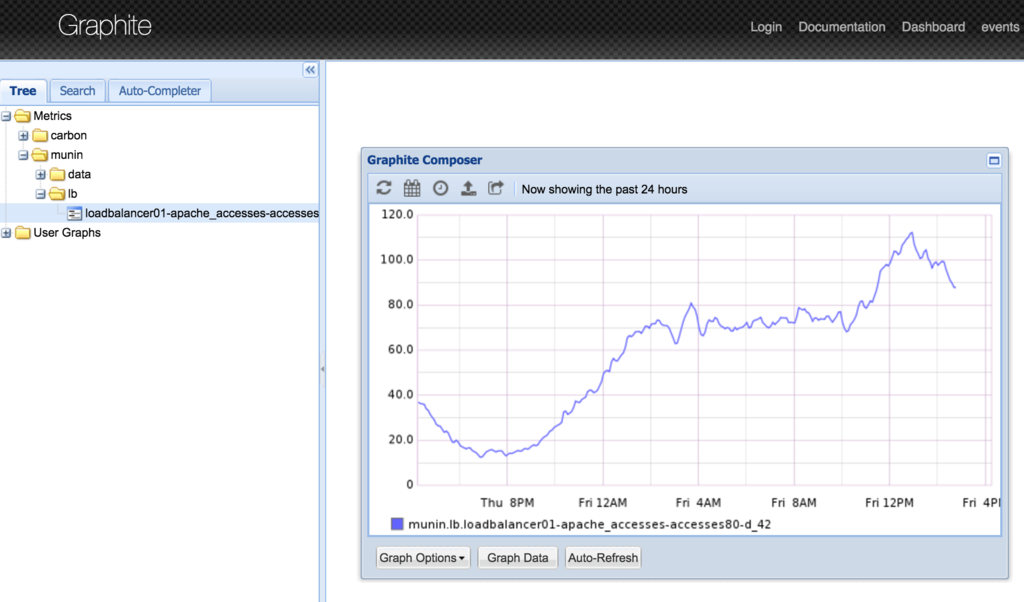
Task: Open the Documentation link
Action: [842, 27]
